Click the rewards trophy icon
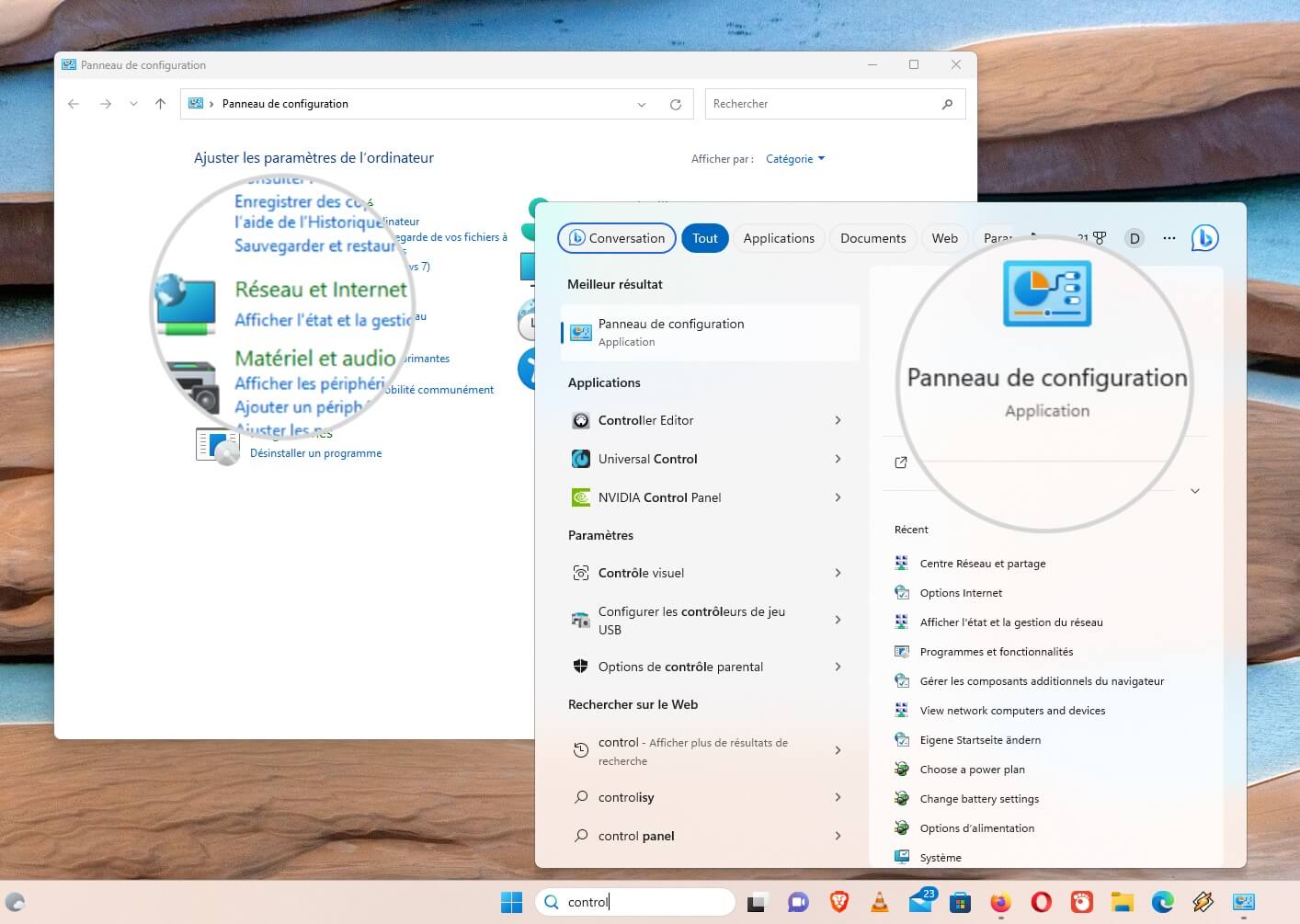 tap(1100, 238)
